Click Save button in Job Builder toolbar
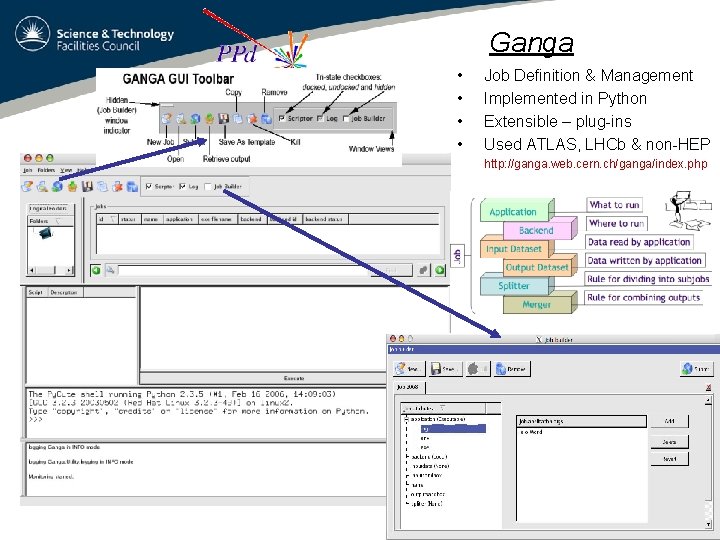Viewport: 720px width, 540px height. pos(445,369)
